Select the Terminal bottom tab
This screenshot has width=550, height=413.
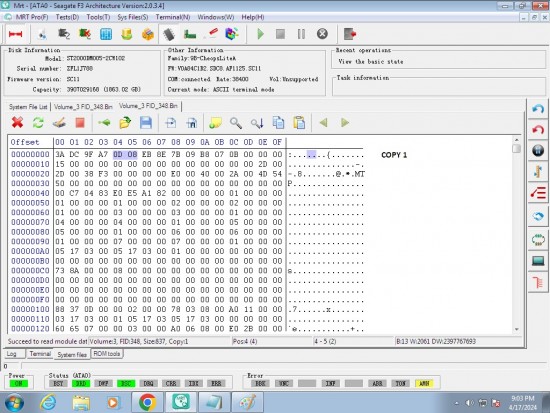click(x=40, y=354)
